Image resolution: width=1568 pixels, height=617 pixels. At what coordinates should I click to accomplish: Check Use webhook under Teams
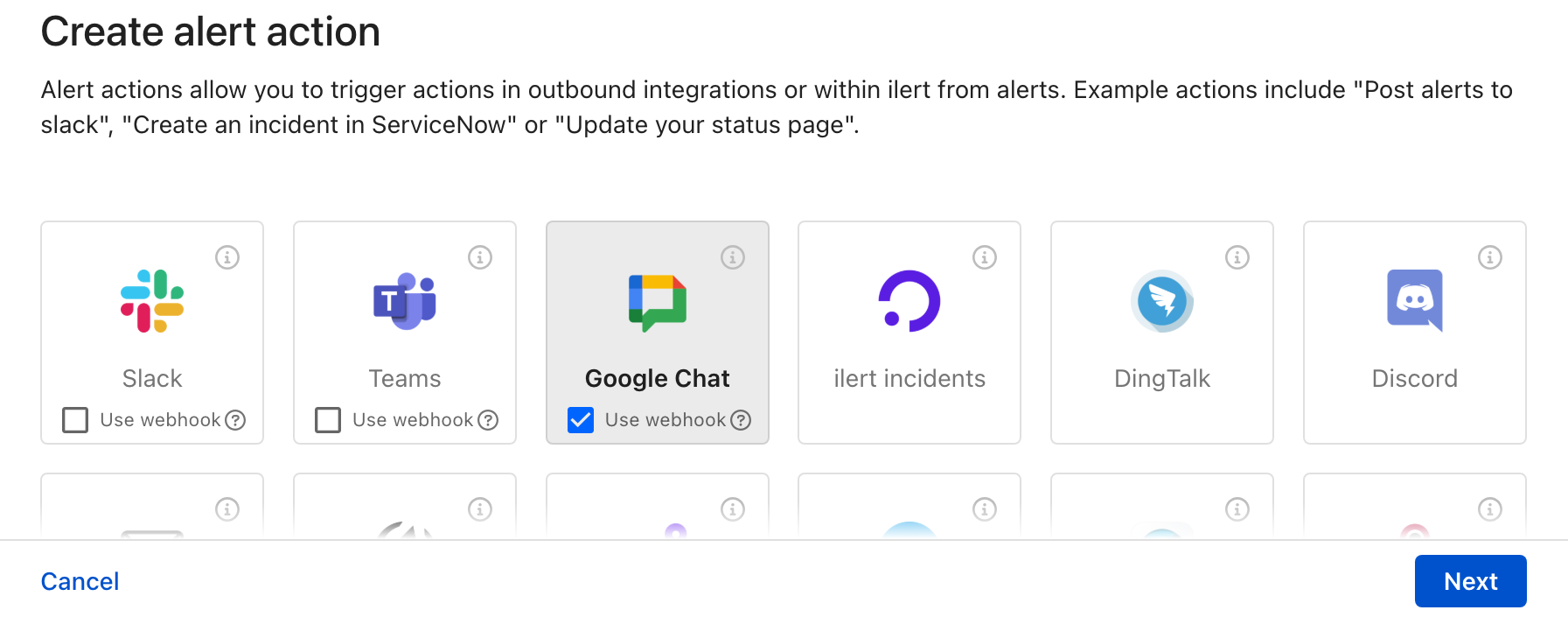coord(328,420)
